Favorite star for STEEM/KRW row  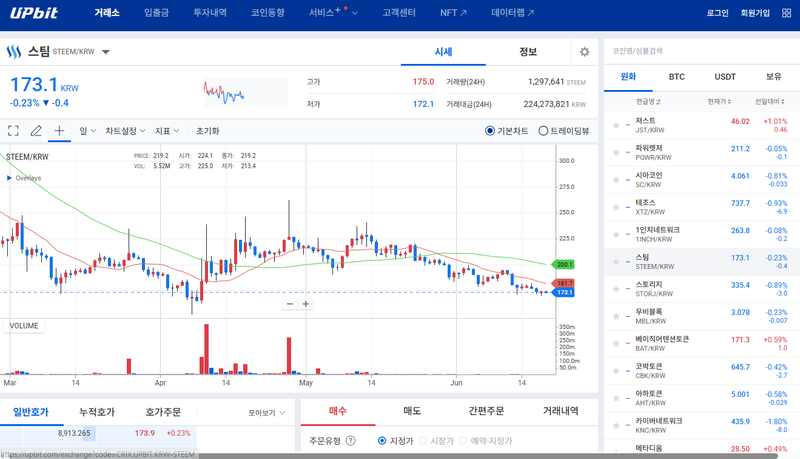(x=616, y=262)
